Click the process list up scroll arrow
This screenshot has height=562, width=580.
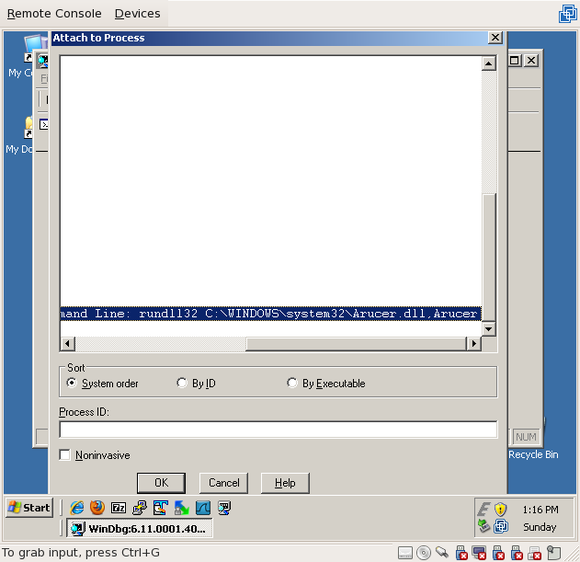click(x=489, y=64)
